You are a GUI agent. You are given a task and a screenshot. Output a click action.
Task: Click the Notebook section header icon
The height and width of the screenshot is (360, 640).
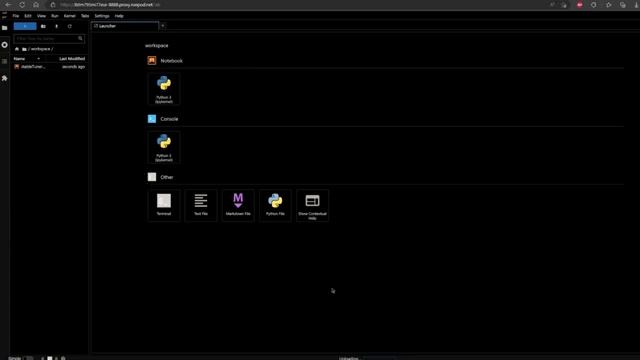click(152, 60)
